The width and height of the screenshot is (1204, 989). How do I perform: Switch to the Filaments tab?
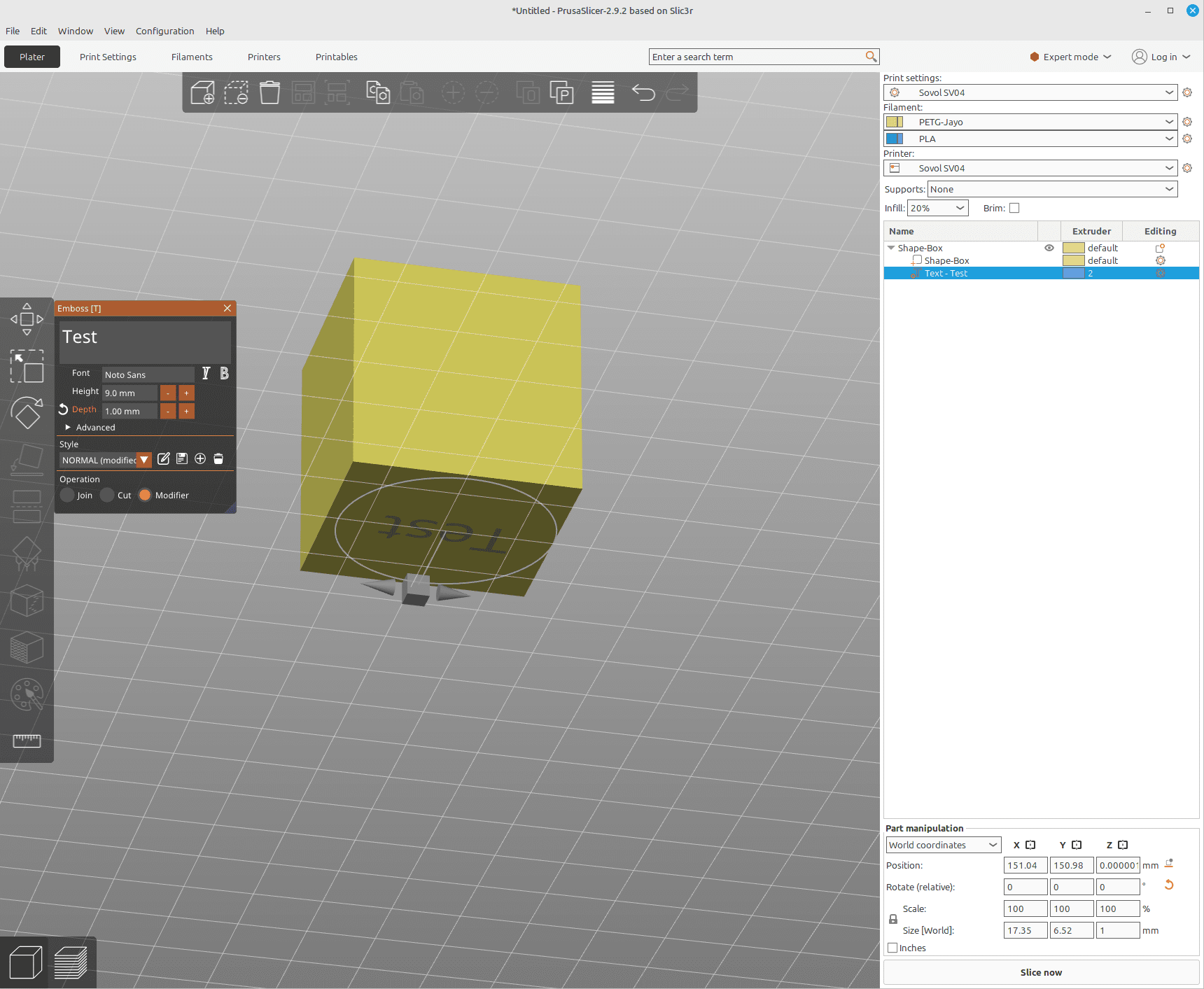pos(192,57)
